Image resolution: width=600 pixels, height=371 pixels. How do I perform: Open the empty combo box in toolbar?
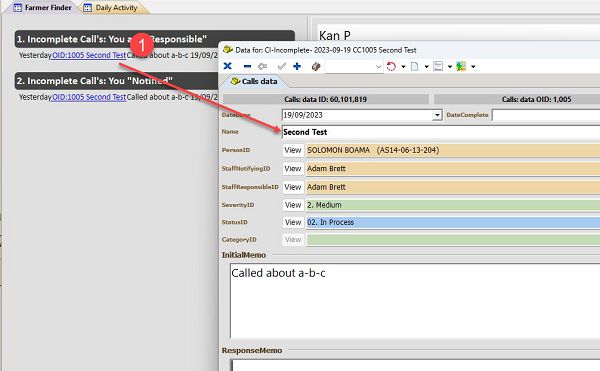coord(354,67)
